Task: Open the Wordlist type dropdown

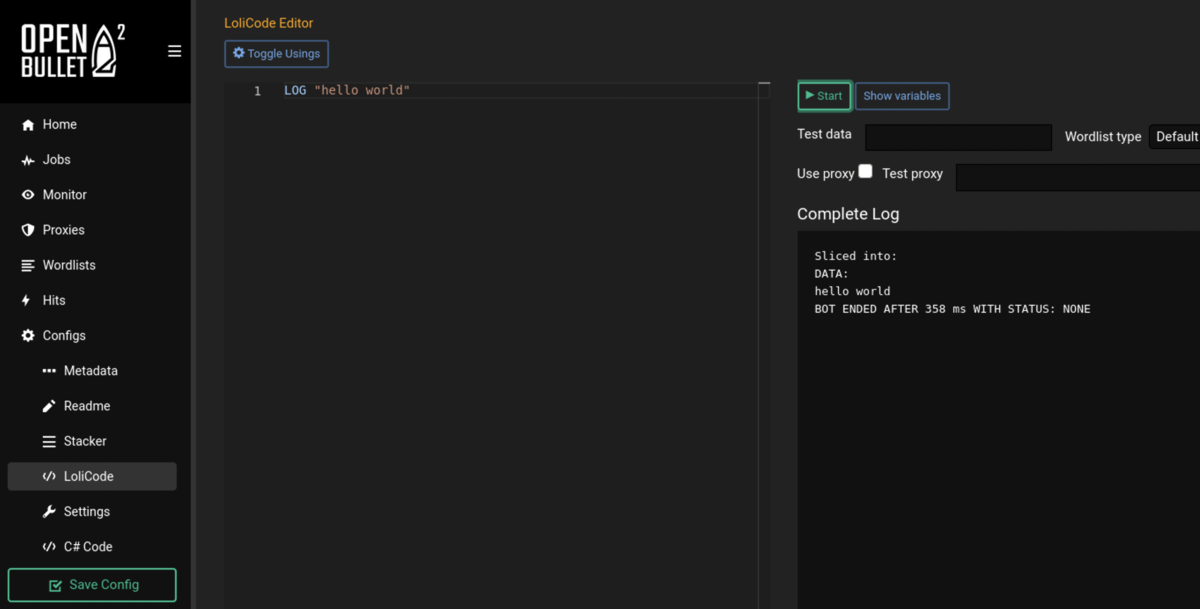Action: 1175,137
